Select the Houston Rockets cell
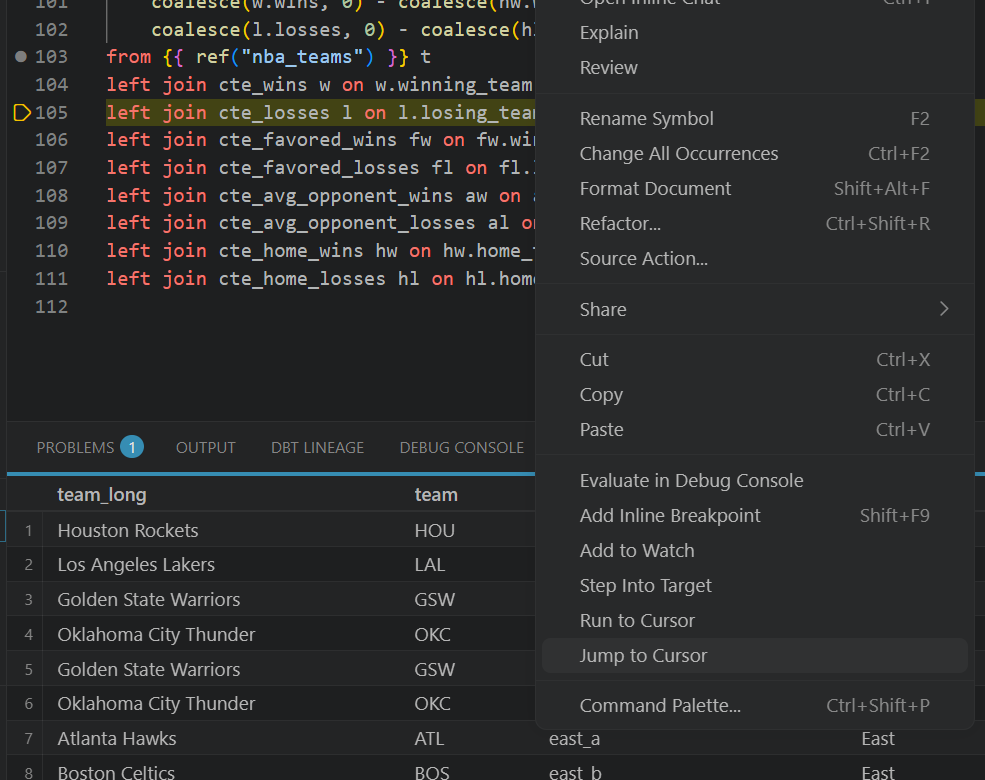The width and height of the screenshot is (985, 780). [128, 531]
